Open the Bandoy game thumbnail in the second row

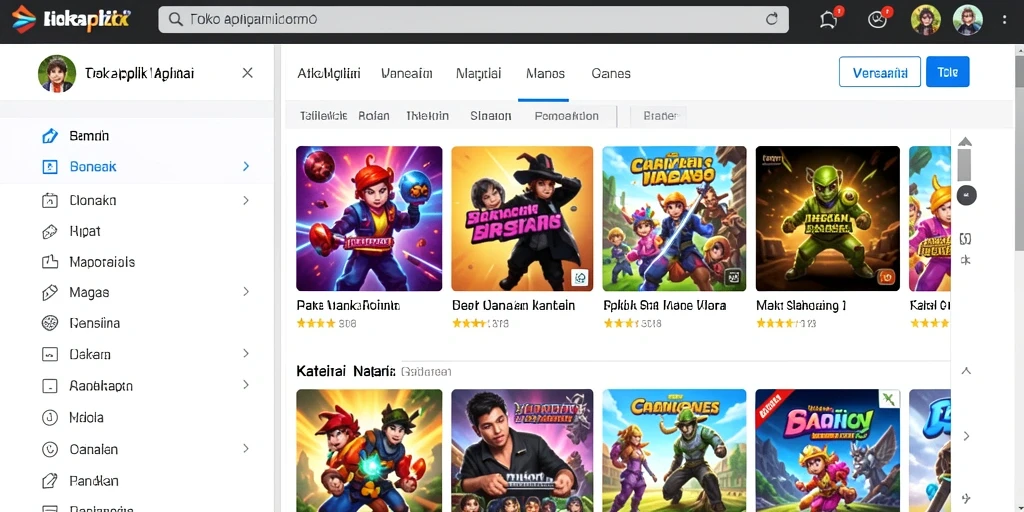click(x=827, y=451)
